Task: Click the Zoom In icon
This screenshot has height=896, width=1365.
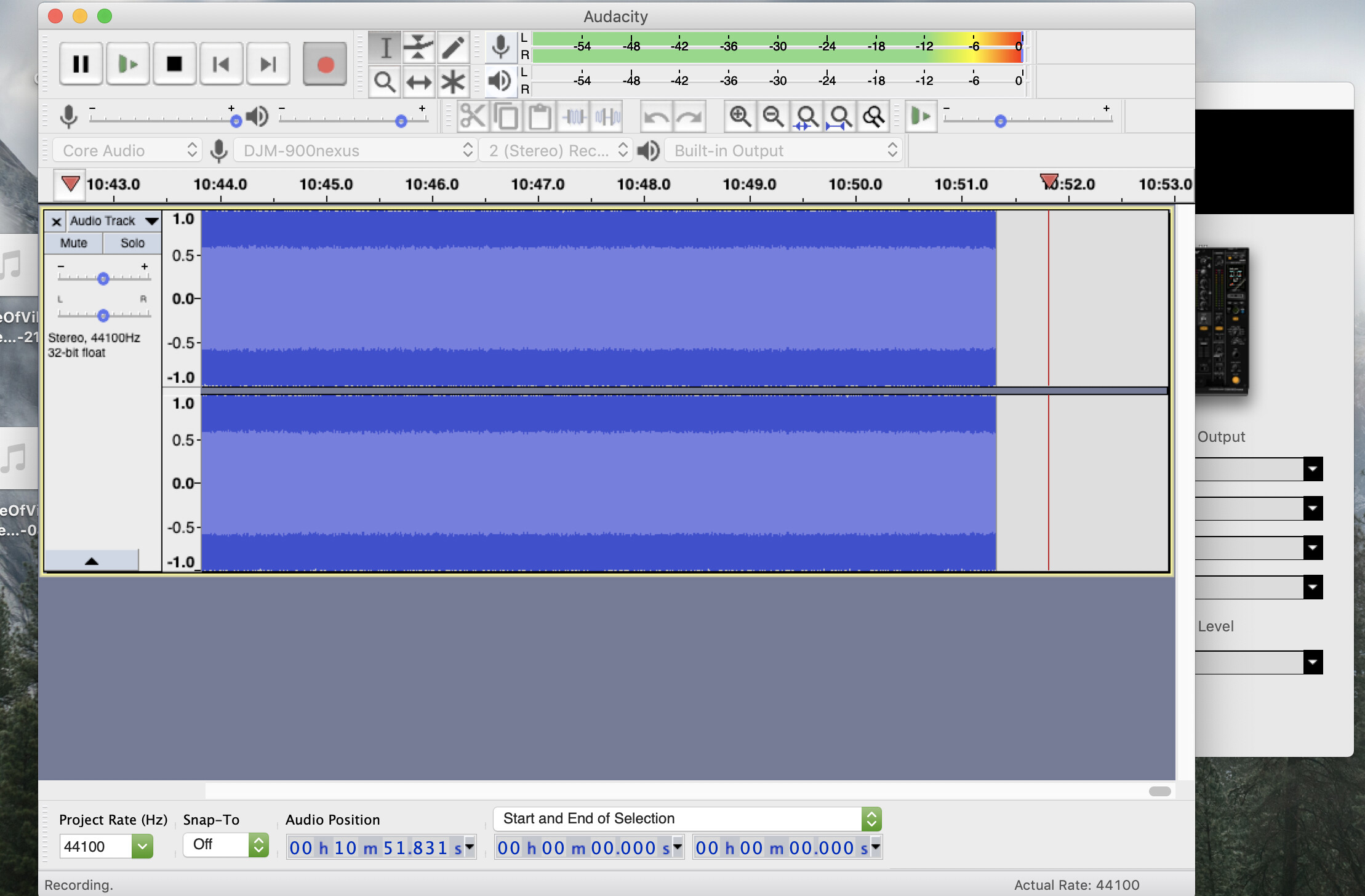Action: pos(740,116)
